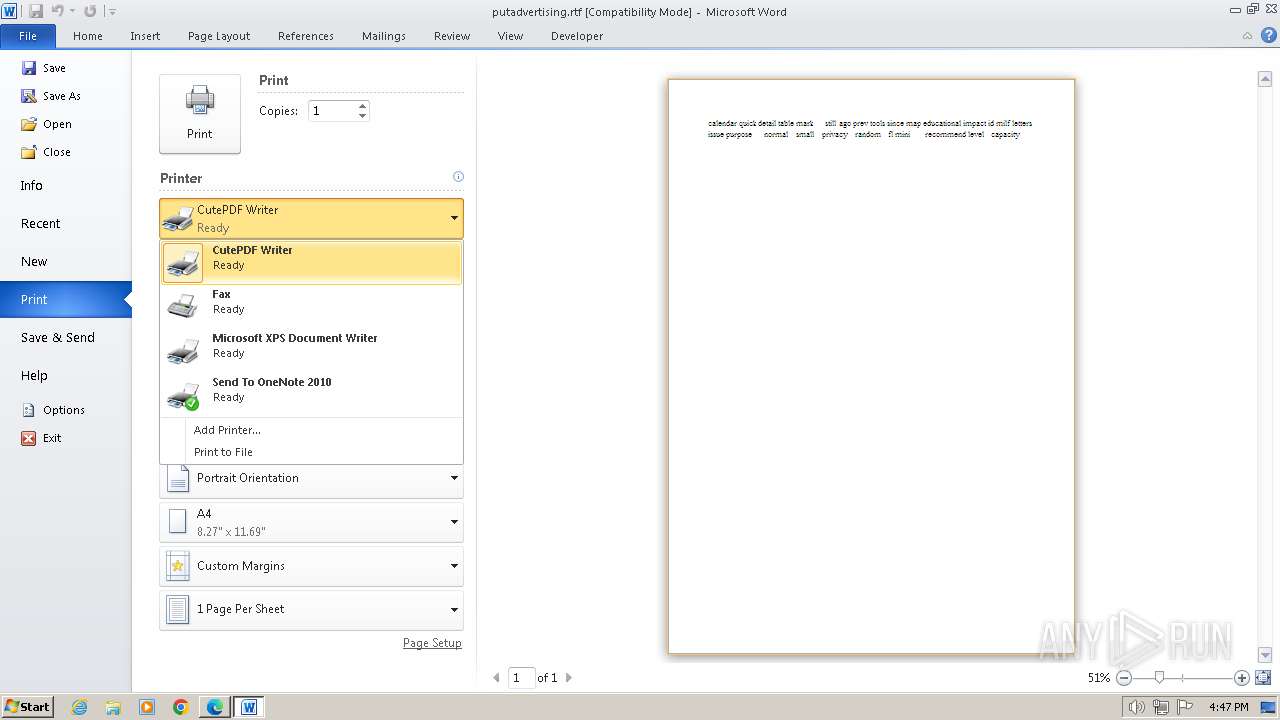Open the Developer tab
This screenshot has width=1280, height=720.
(x=577, y=36)
